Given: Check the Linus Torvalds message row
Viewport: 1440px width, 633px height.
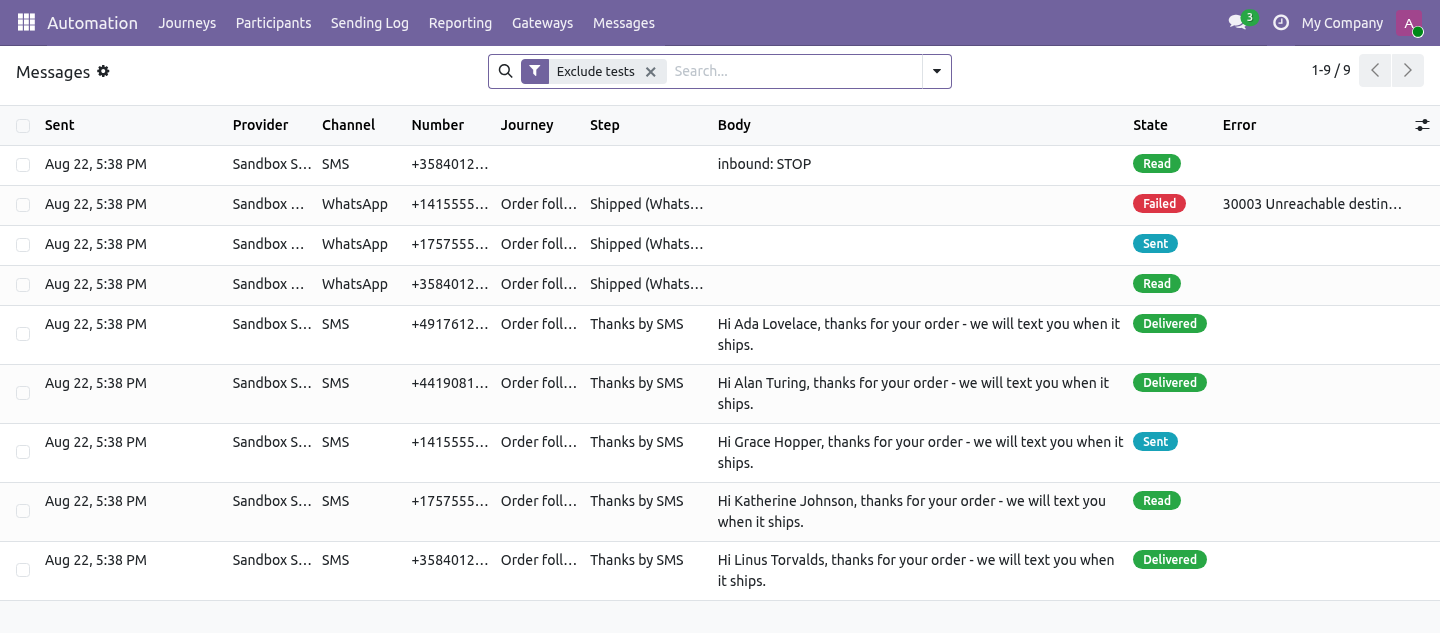Looking at the screenshot, I should tap(23, 570).
